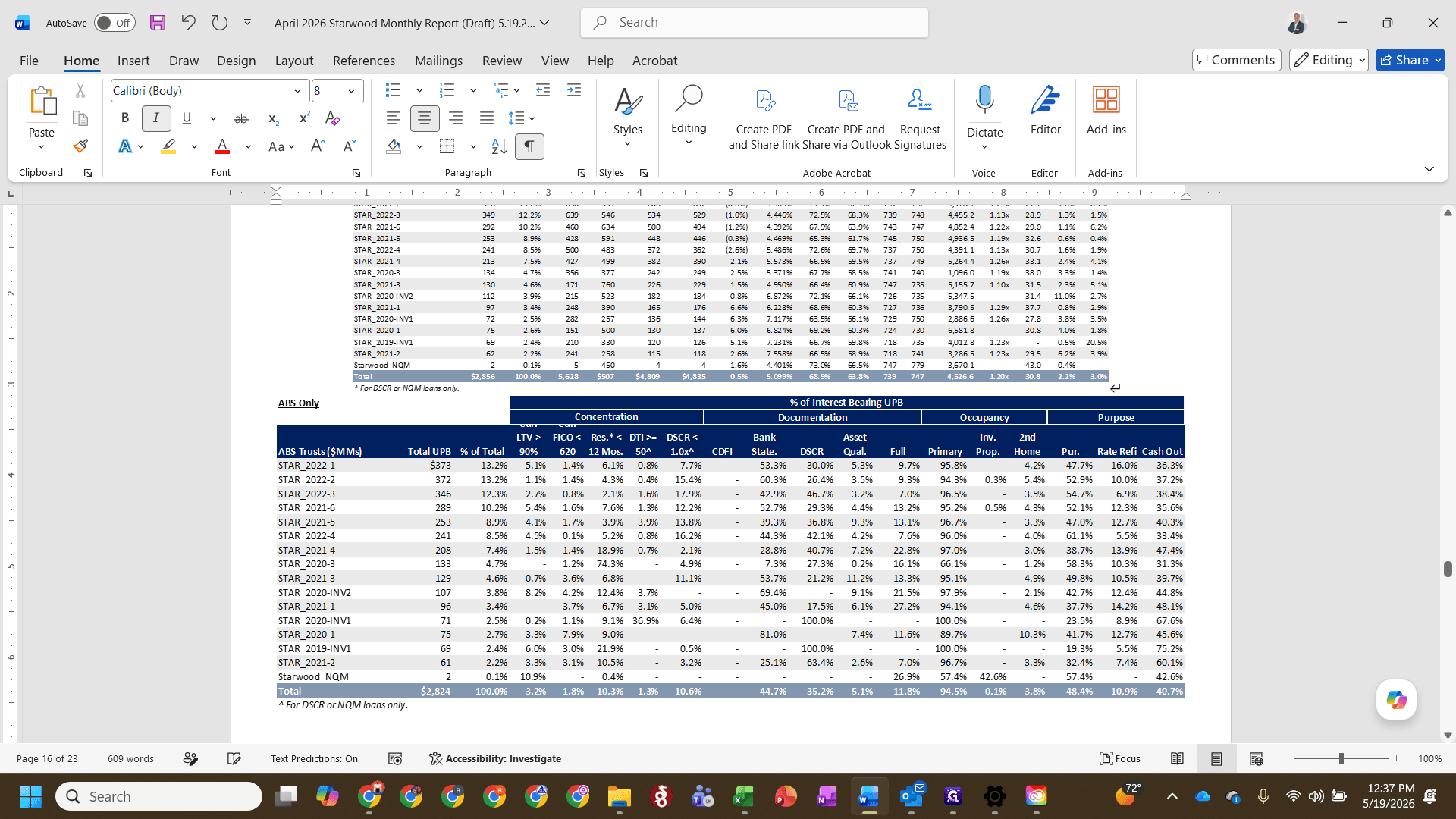
Task: Click Create PDF and Share link
Action: pyautogui.click(x=764, y=118)
